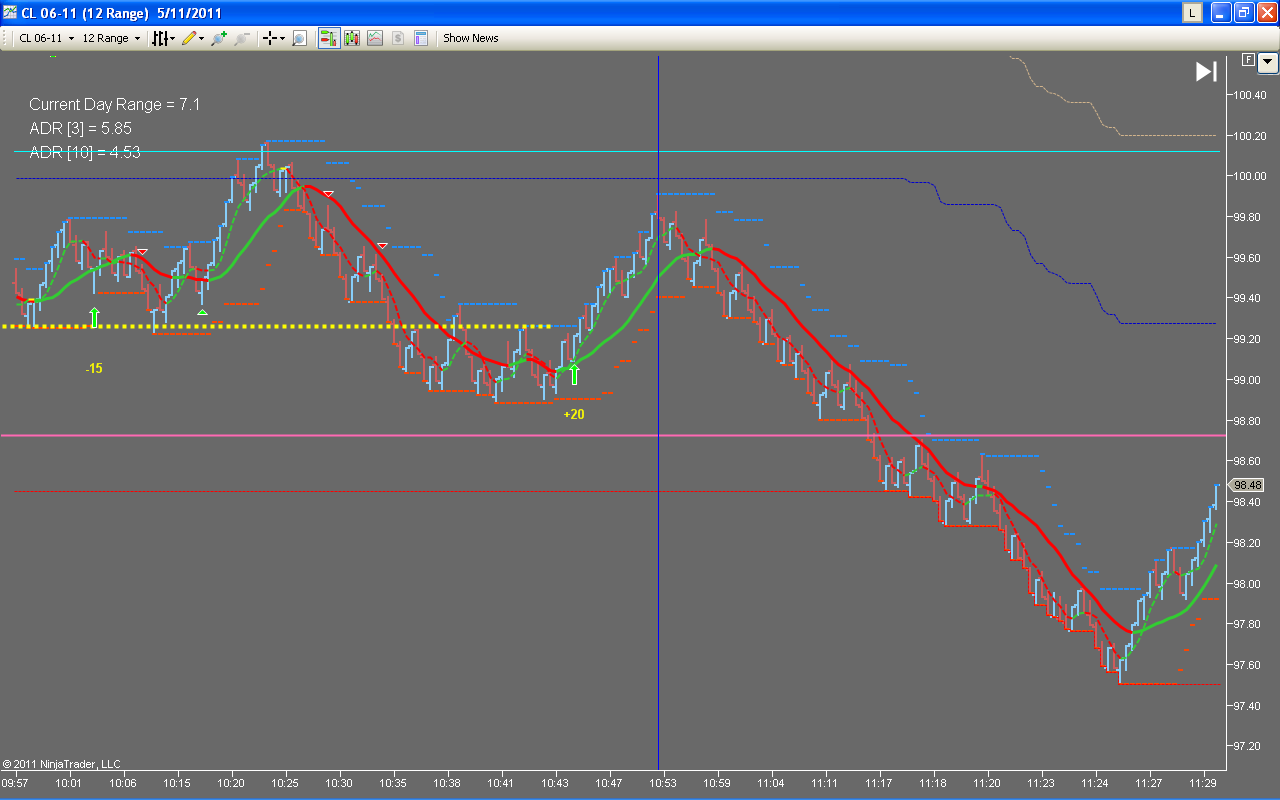The width and height of the screenshot is (1280, 800).
Task: Click the NinjaTrader window icon in title bar
Action: (x=10, y=12)
